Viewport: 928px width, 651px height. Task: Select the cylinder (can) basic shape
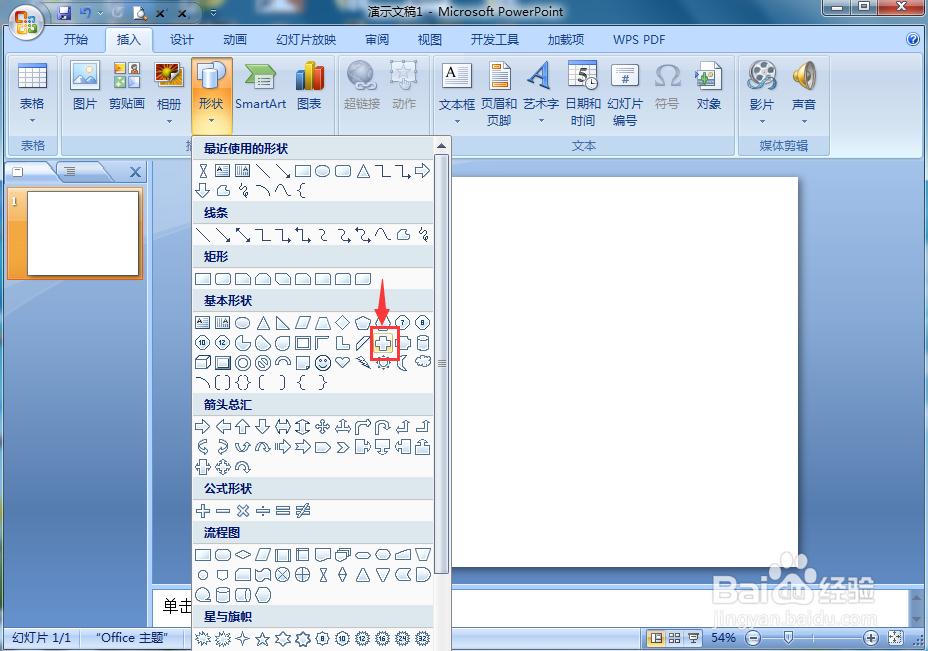coord(423,343)
